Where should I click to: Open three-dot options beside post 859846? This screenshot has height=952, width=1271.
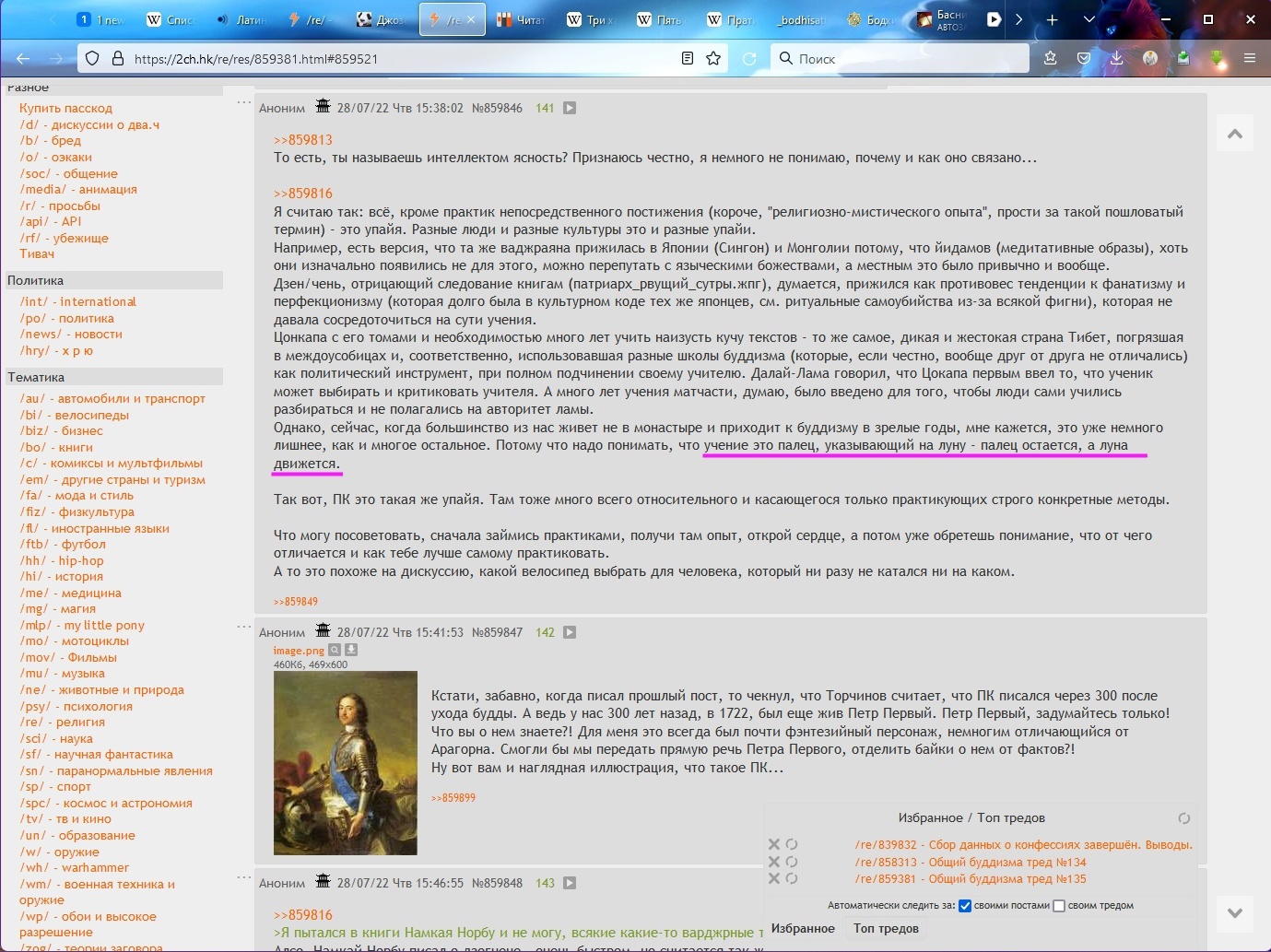coord(243,102)
